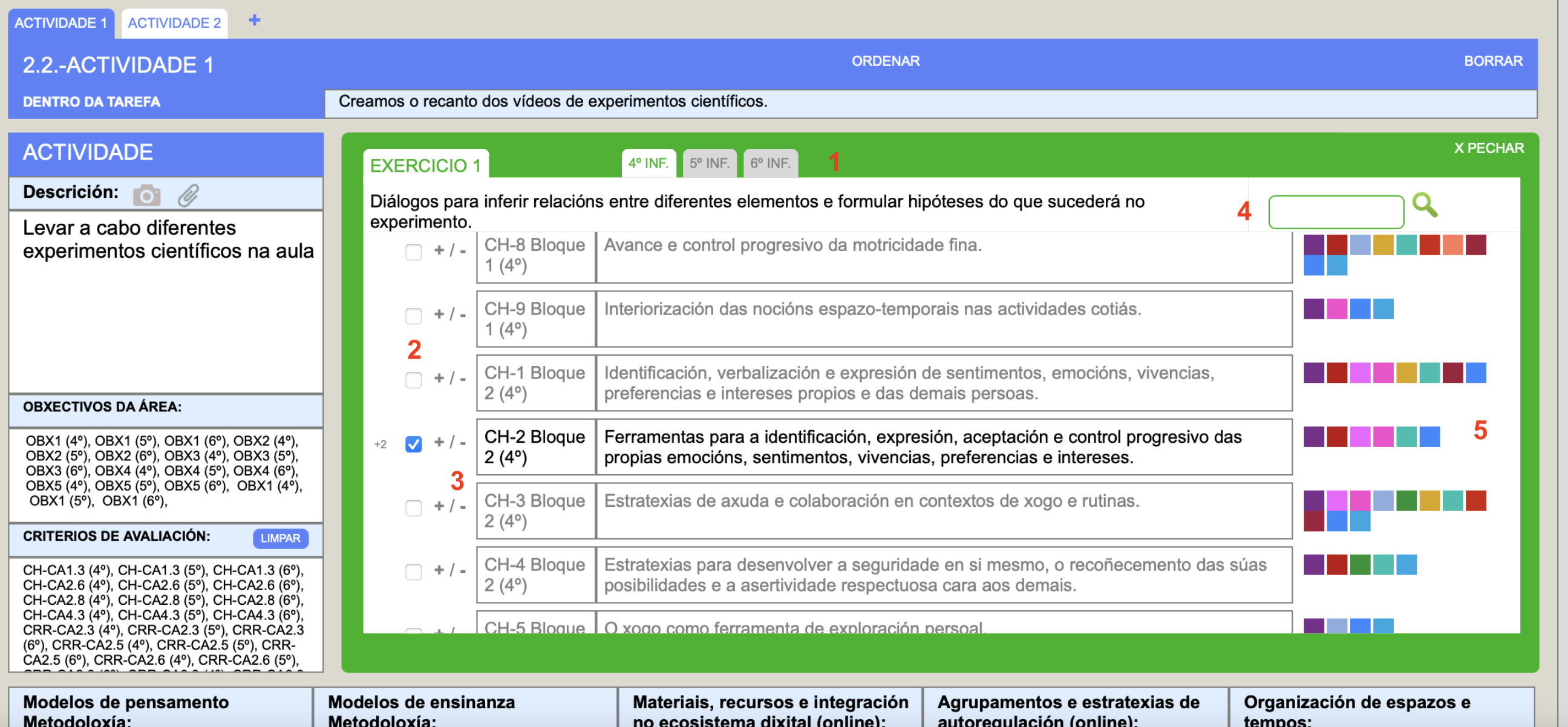Uncheck the CH-2 Bloque 2 checkbox
This screenshot has height=727, width=1568.
(x=413, y=444)
